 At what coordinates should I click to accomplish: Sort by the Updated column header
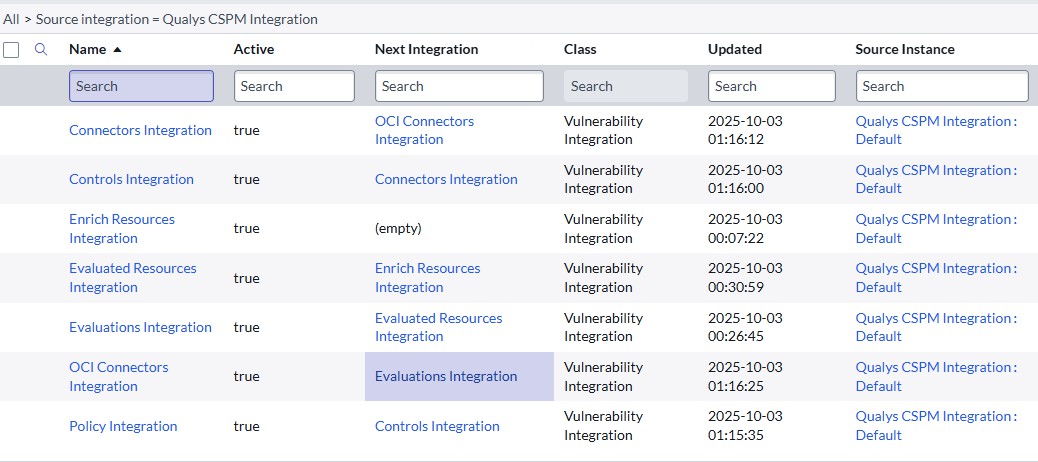(x=735, y=49)
